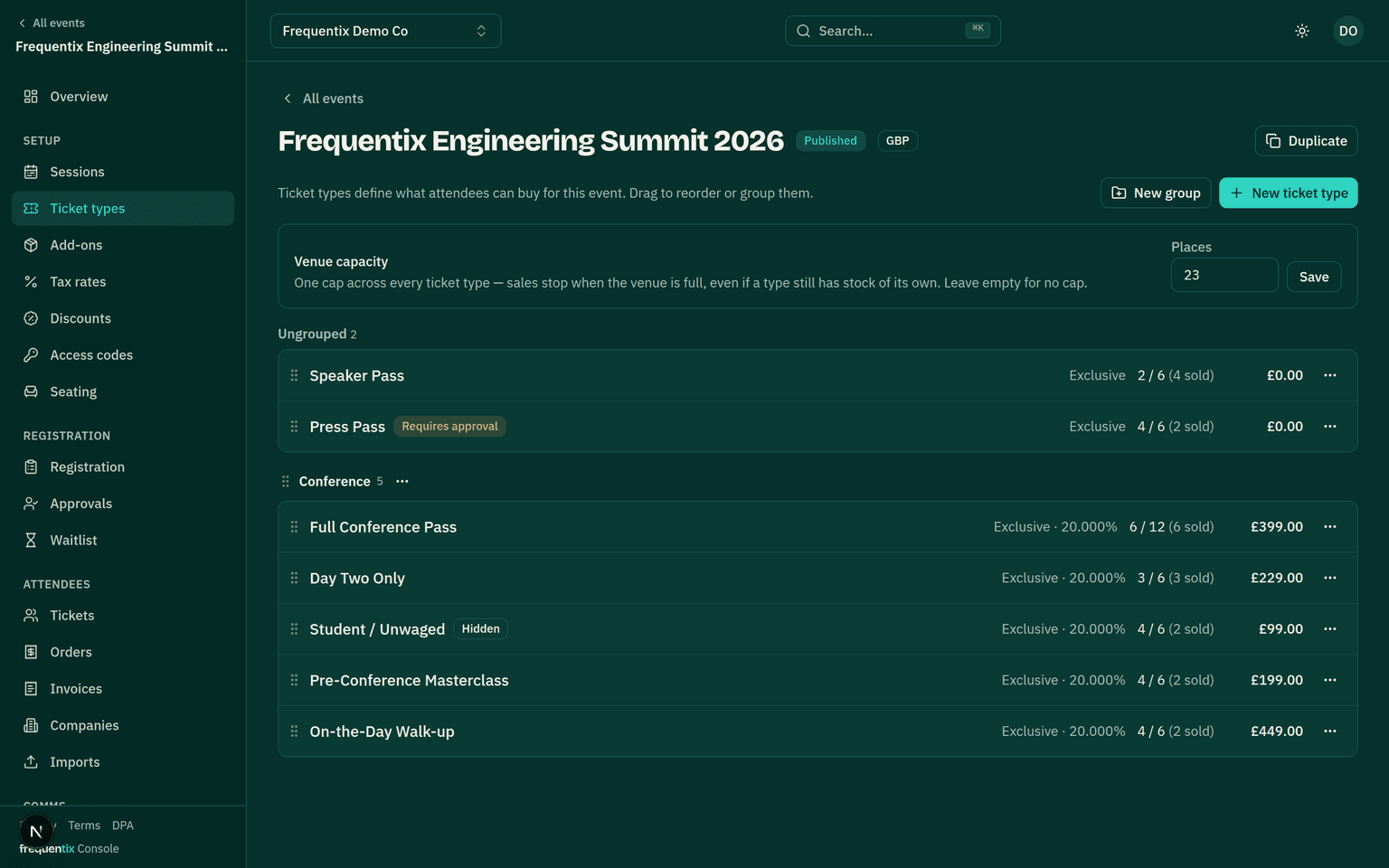1389x868 pixels.
Task: Grab the Pre-Conference Masterclass drag handle
Action: 294,680
